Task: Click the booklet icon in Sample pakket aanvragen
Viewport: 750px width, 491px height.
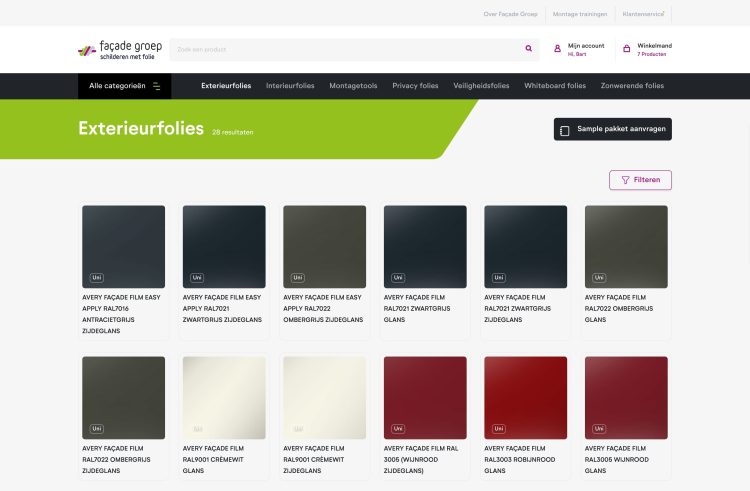Action: pyautogui.click(x=564, y=131)
